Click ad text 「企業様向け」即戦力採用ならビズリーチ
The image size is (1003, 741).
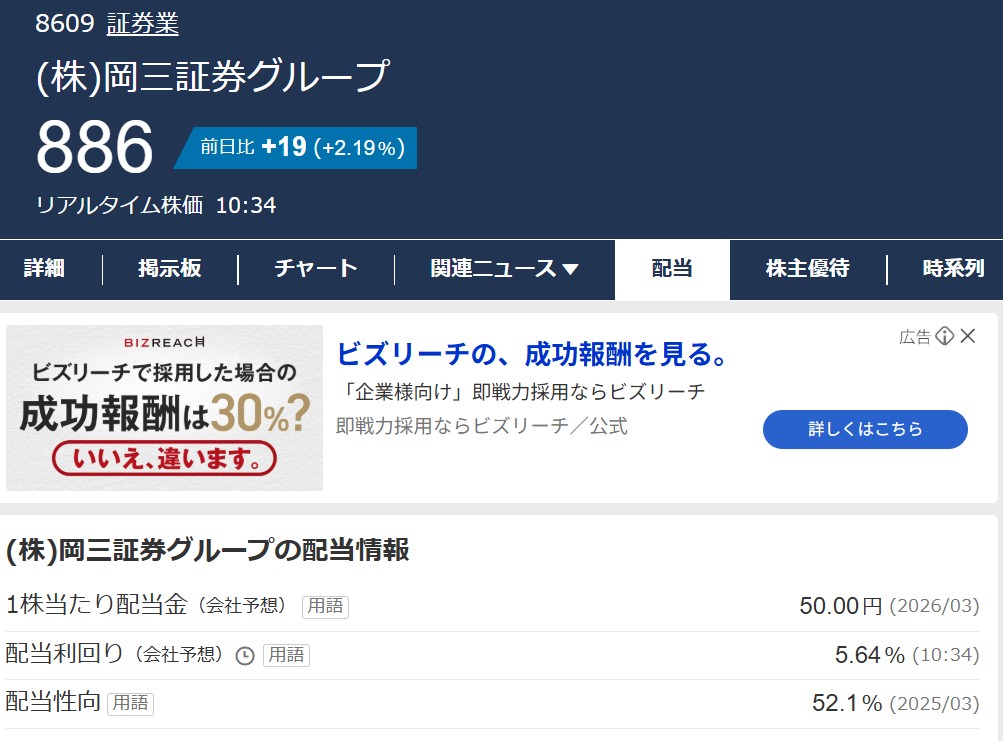[x=520, y=391]
